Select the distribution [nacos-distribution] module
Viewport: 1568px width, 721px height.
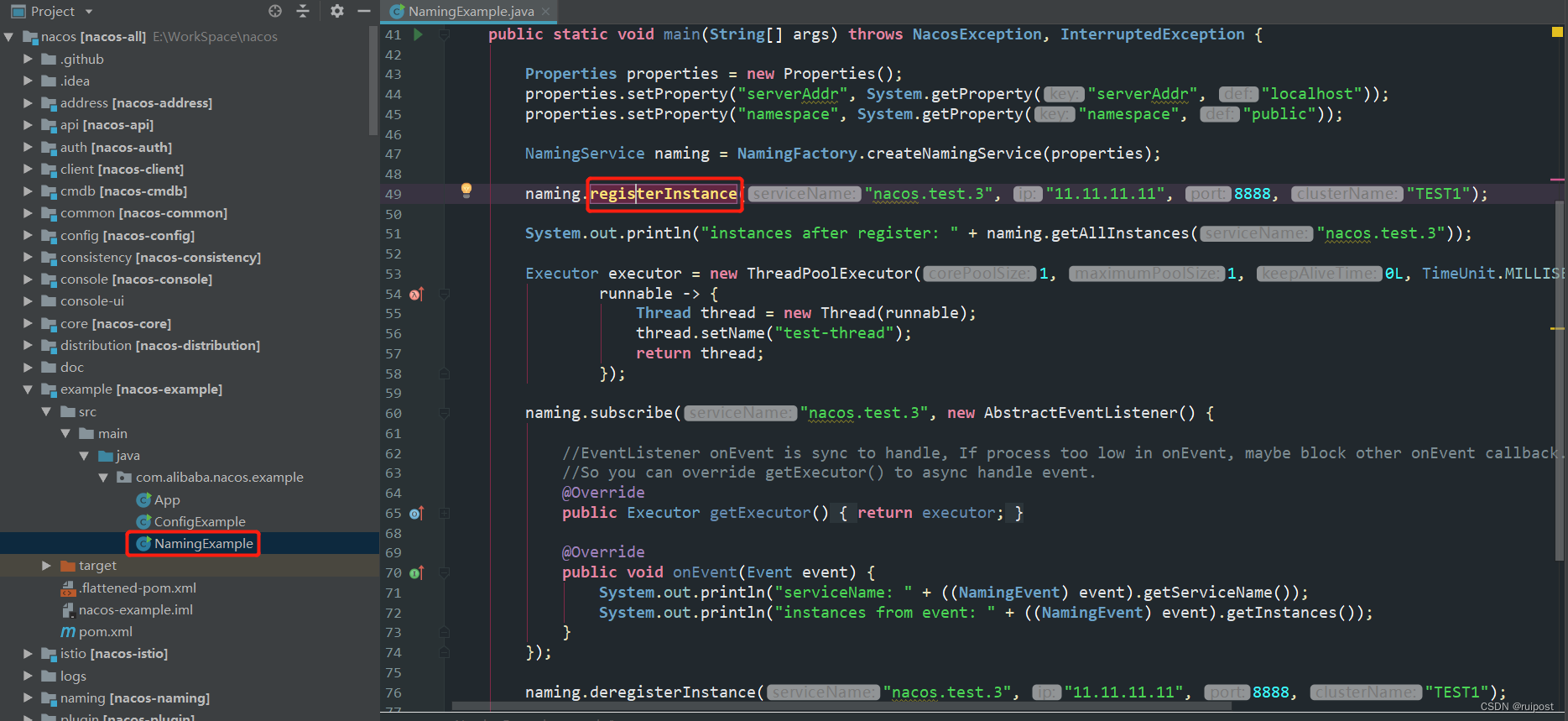click(160, 345)
